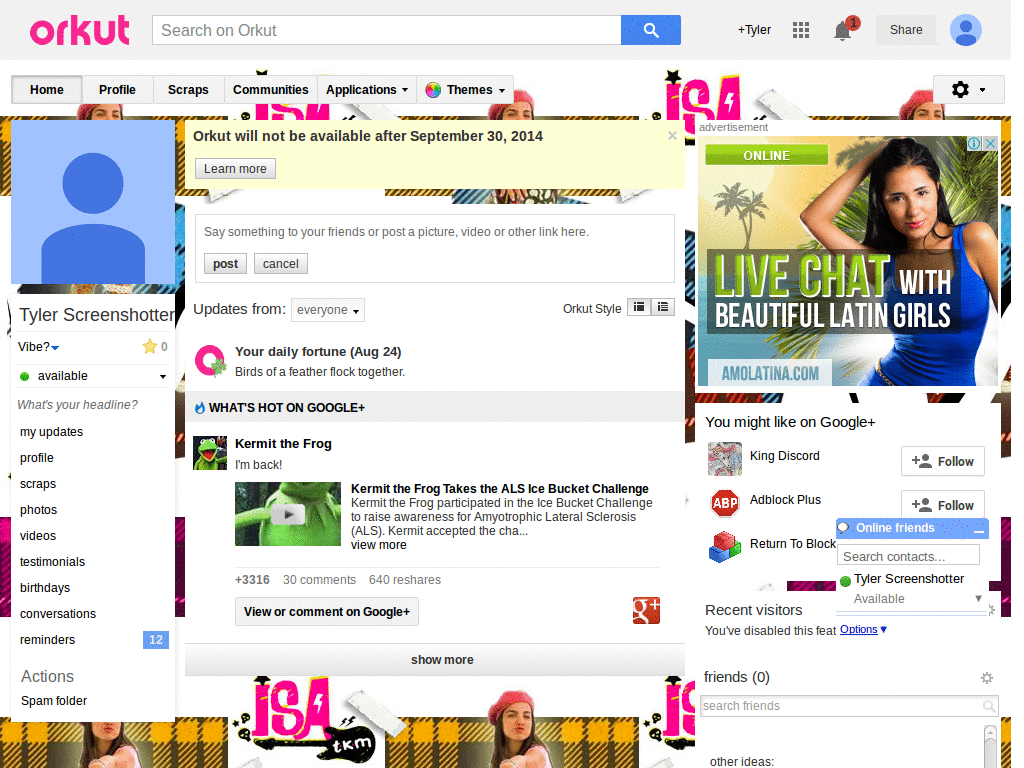This screenshot has height=768, width=1024.
Task: Click the ad info icon
Action: click(x=974, y=143)
